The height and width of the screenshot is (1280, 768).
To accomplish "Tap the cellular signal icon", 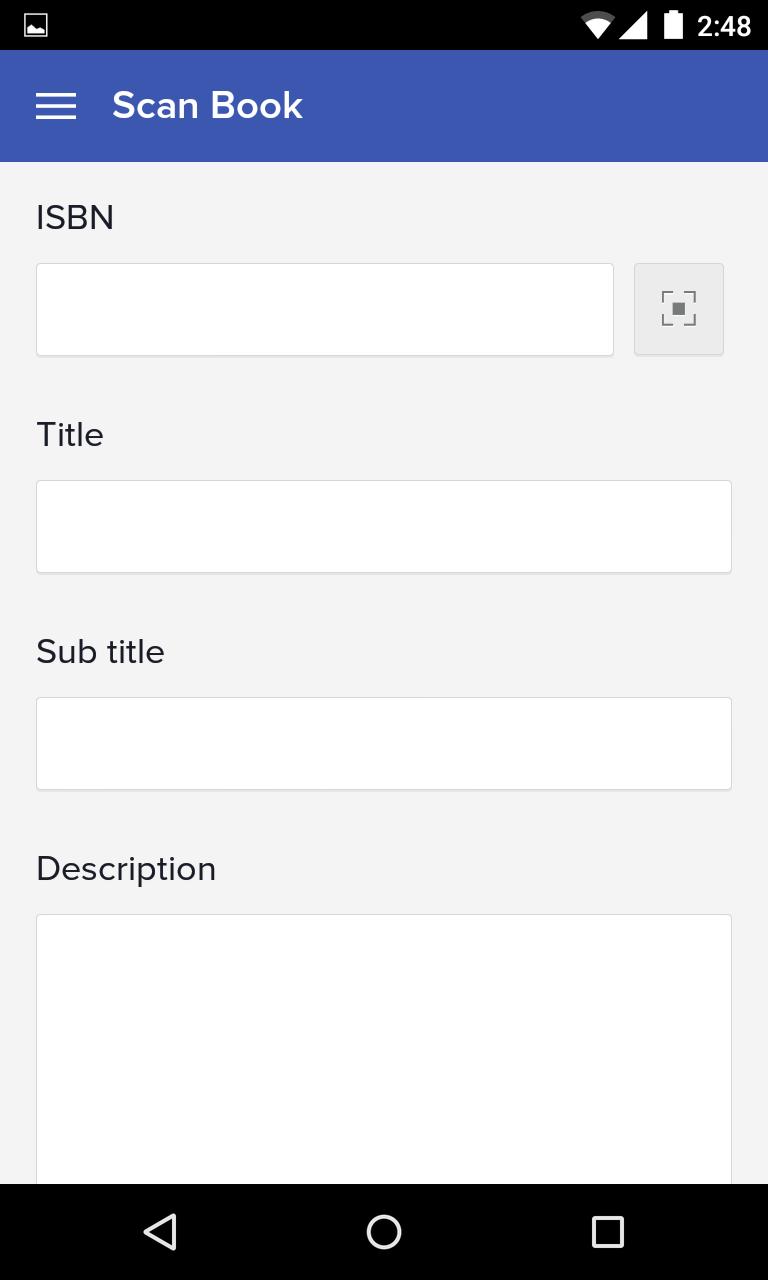I will click(633, 26).
